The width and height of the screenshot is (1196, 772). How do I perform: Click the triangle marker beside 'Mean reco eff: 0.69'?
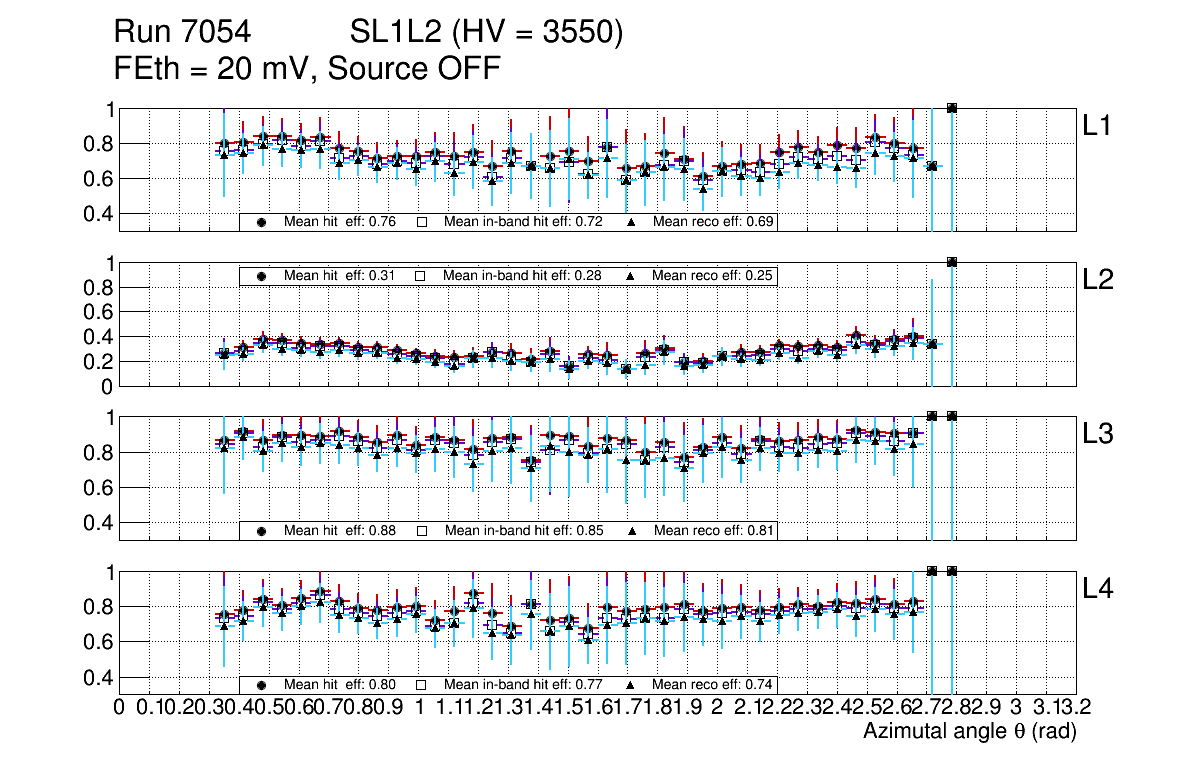tap(631, 222)
